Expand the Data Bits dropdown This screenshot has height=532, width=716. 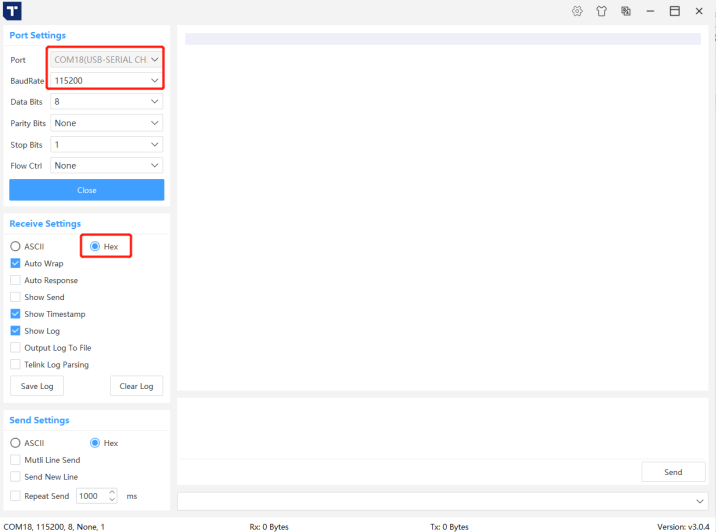pos(106,101)
